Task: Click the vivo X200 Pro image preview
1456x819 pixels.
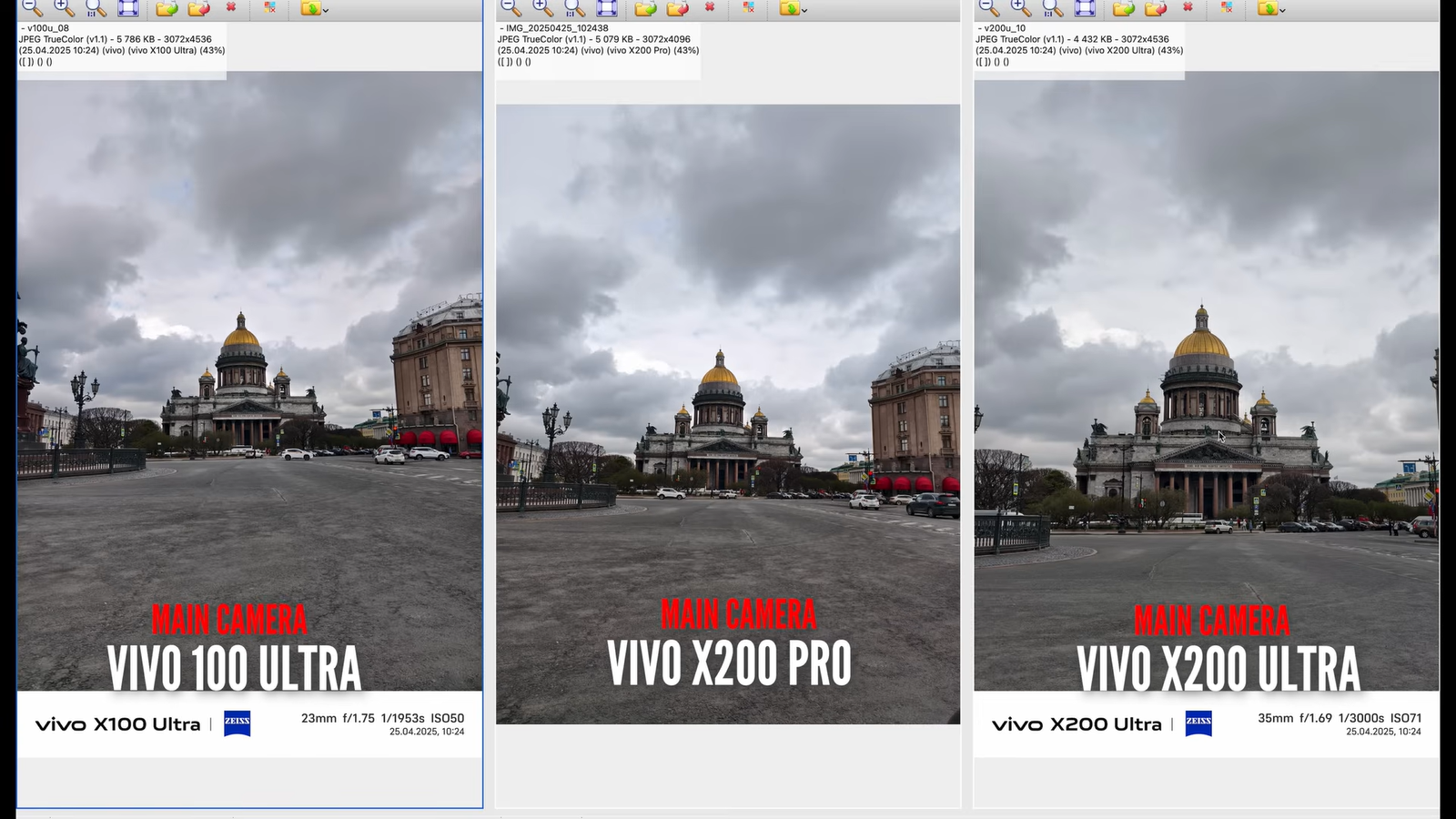Action: [728, 409]
